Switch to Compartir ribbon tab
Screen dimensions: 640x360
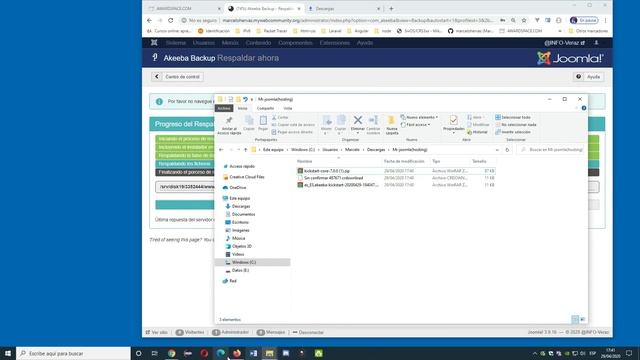(265, 108)
